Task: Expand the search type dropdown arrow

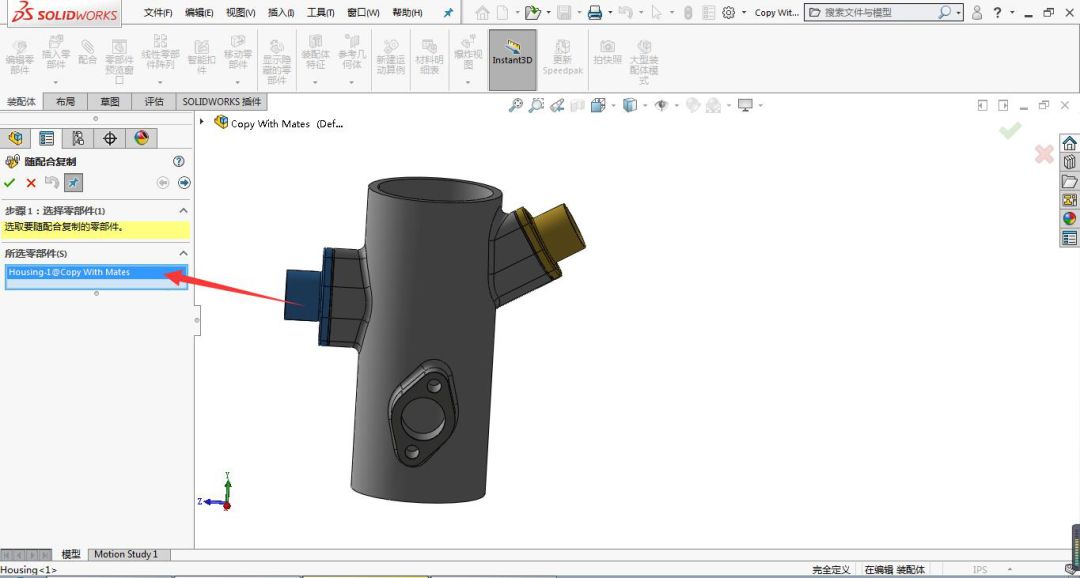Action: 958,12
